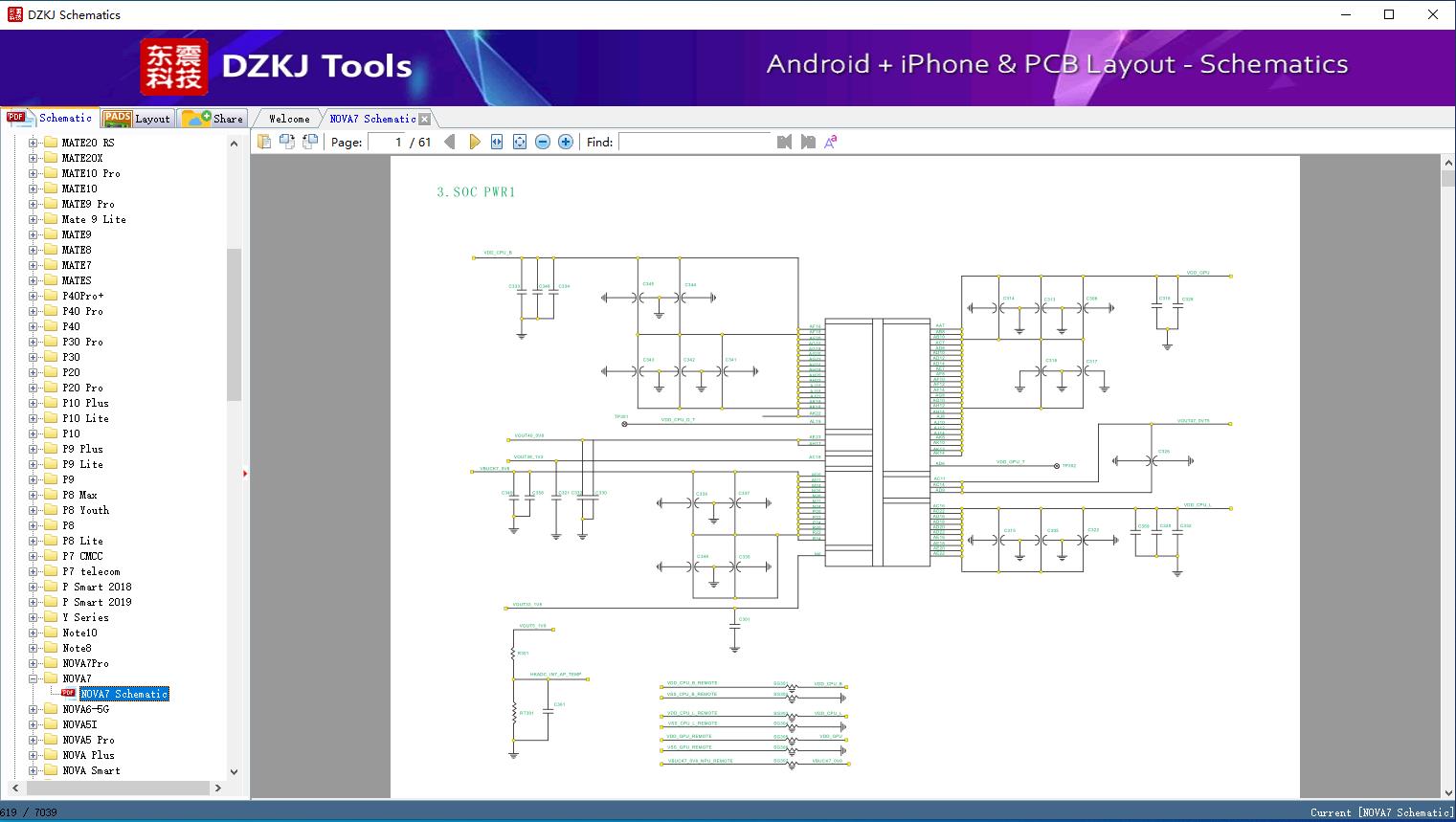Click the fit width icon
The image size is (1456, 822).
click(497, 142)
